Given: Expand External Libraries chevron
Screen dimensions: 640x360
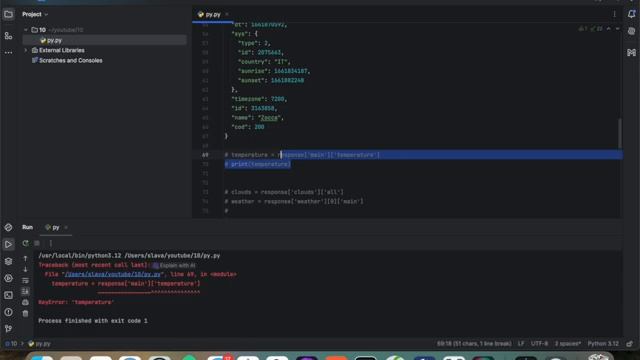Looking at the screenshot, I should (26, 50).
